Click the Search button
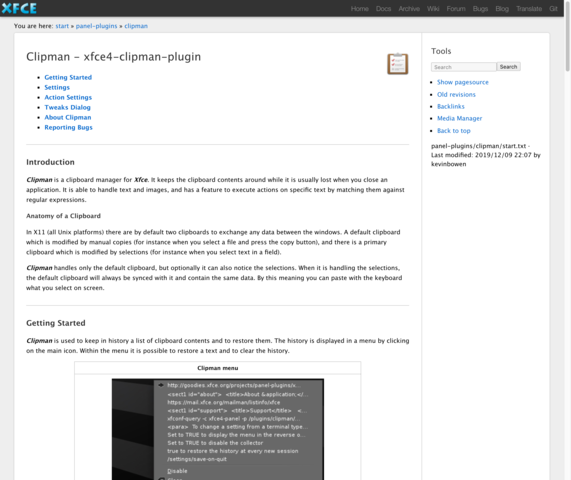Screen dimensions: 571x480 coord(508,67)
